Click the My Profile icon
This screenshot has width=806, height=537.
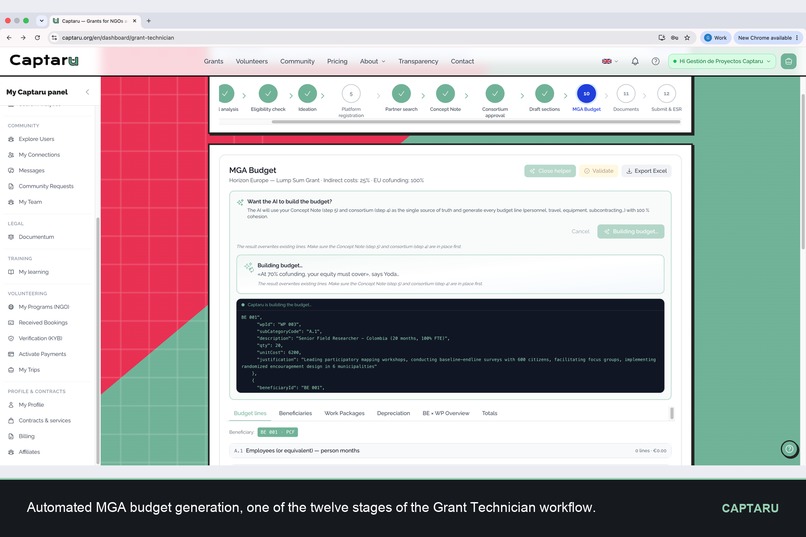coord(11,405)
